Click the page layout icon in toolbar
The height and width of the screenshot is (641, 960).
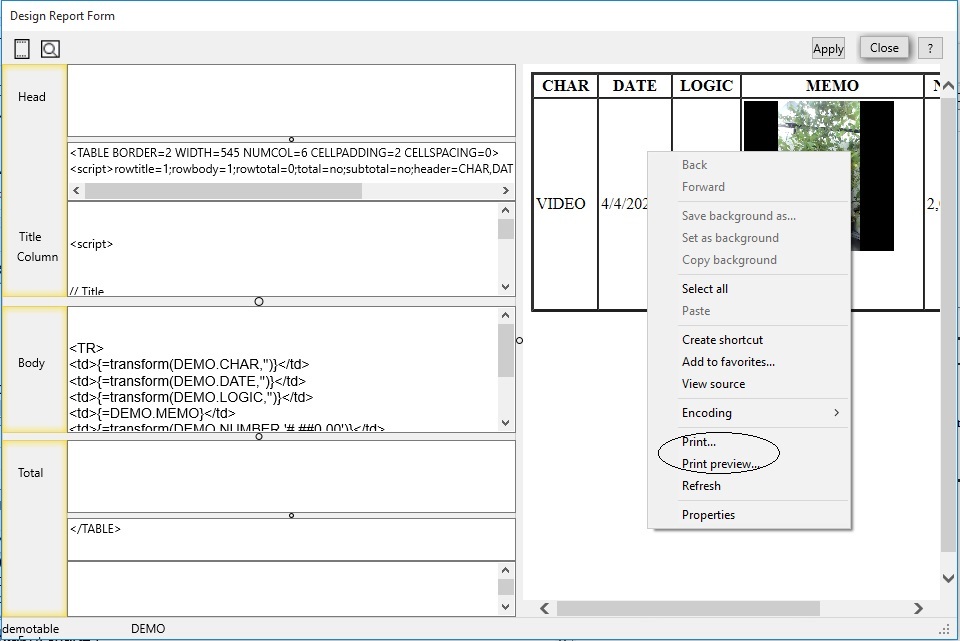[22, 49]
